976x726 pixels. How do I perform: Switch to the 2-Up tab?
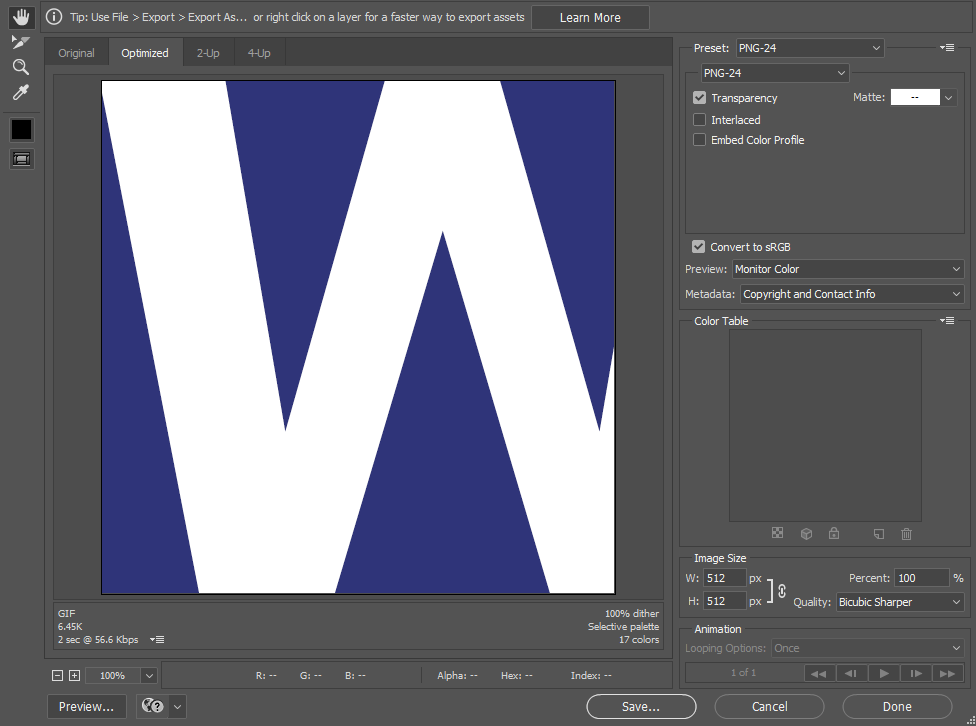[x=208, y=53]
